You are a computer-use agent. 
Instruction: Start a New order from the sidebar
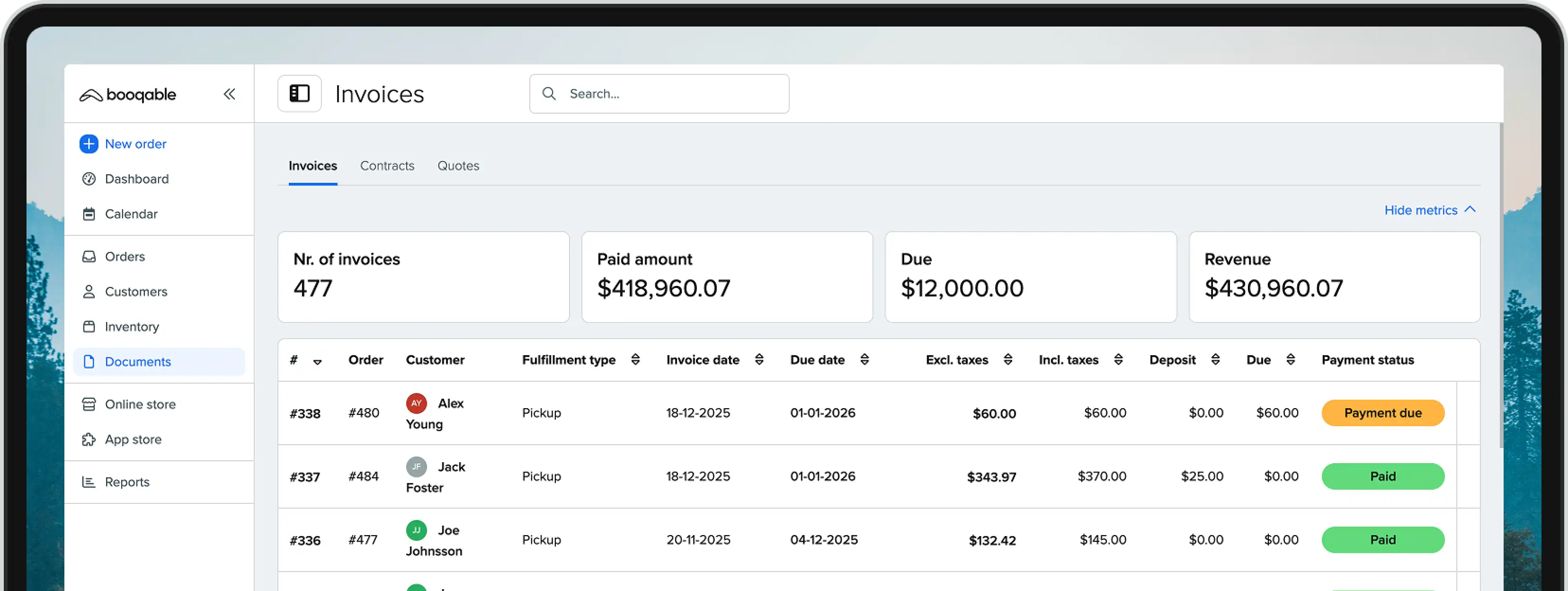tap(135, 143)
